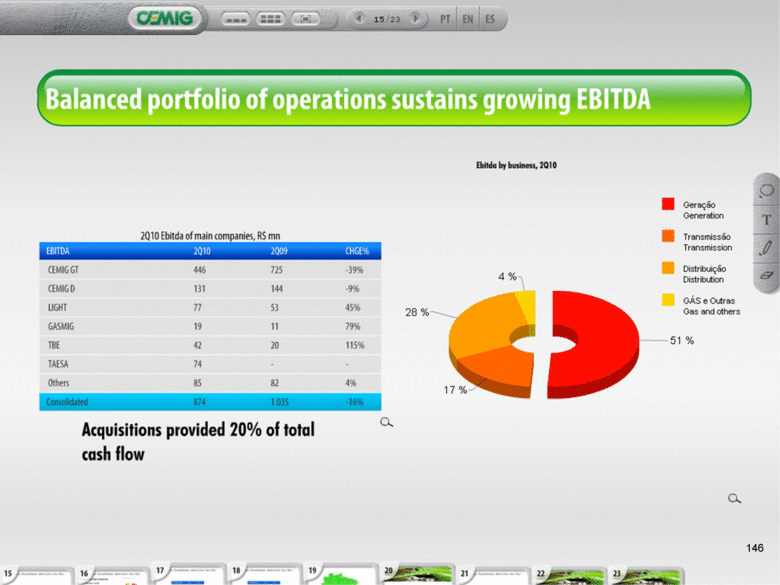Click the CHGE% column header

tap(357, 251)
